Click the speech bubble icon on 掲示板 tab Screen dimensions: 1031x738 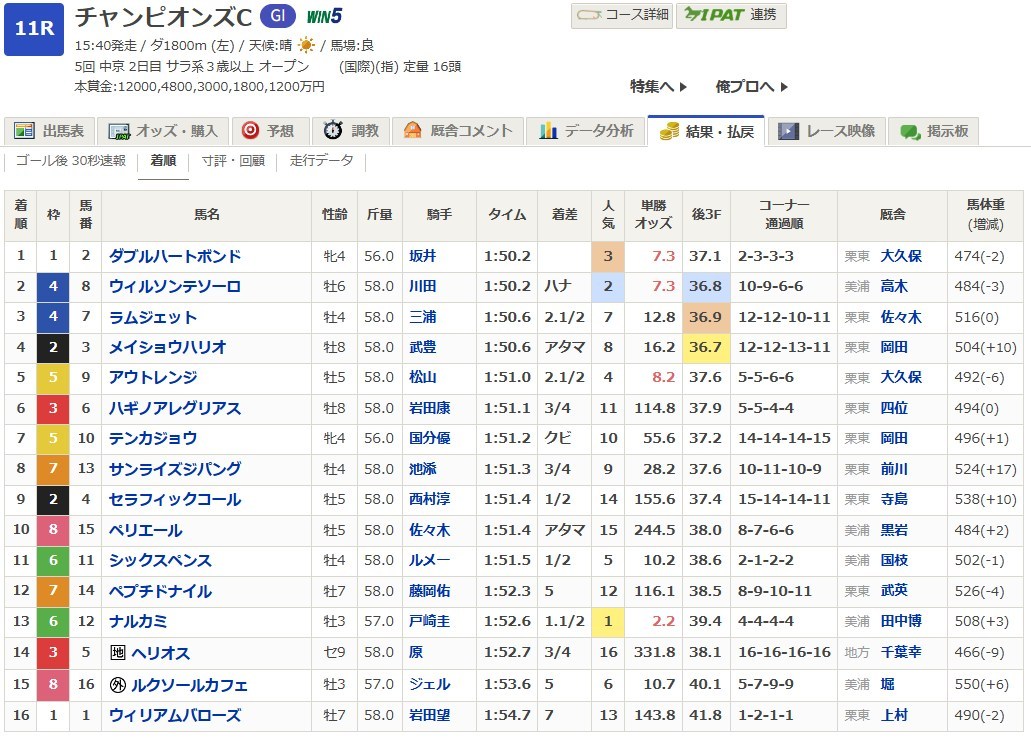[910, 131]
